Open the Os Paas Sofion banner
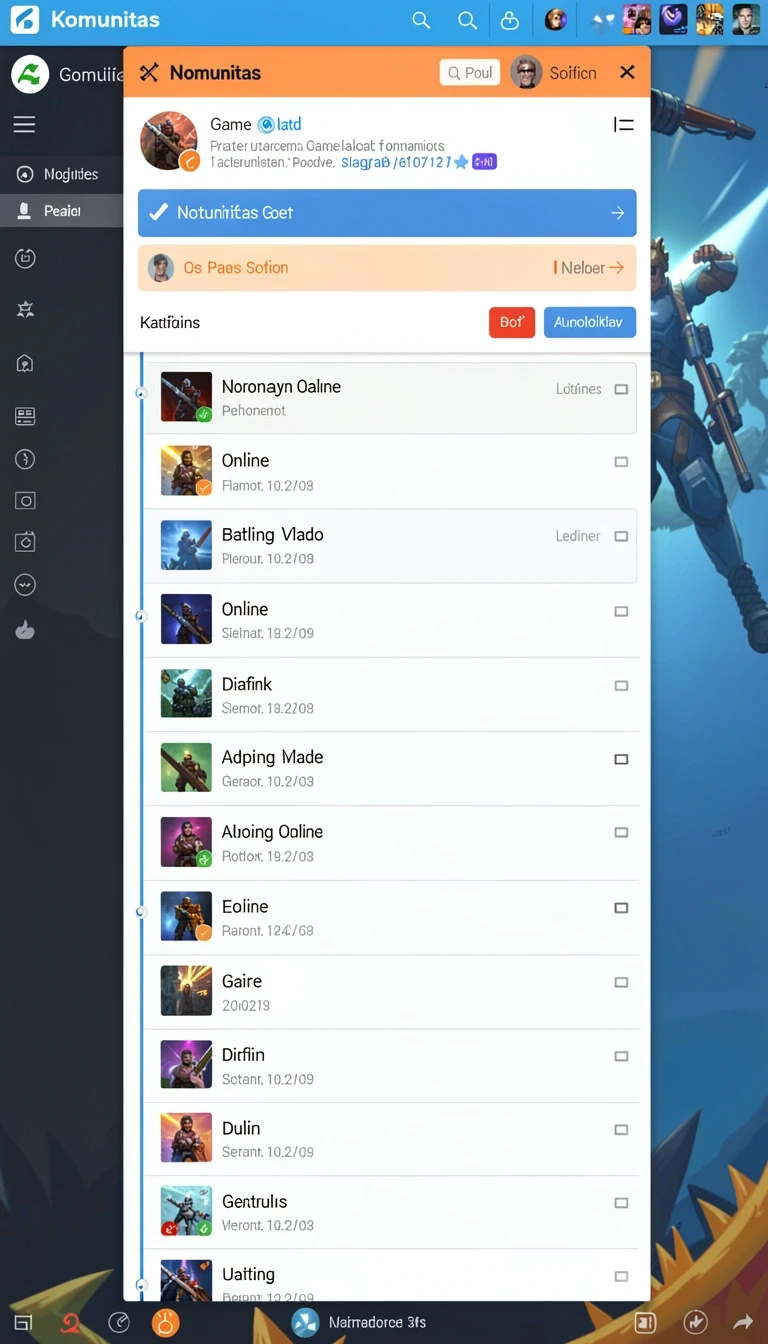768x1344 pixels. tap(387, 268)
